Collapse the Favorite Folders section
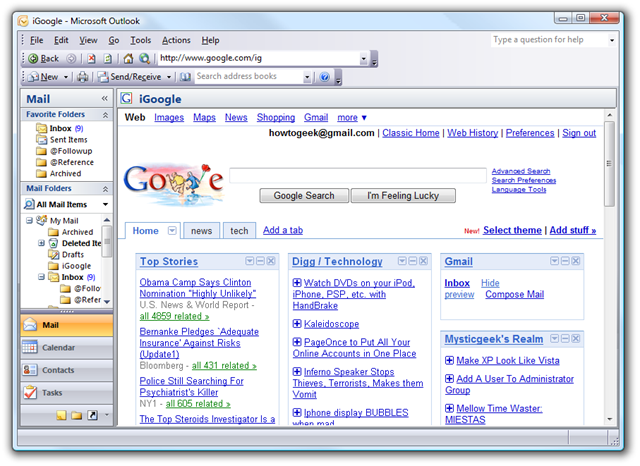This screenshot has height=466, width=640. [x=105, y=115]
